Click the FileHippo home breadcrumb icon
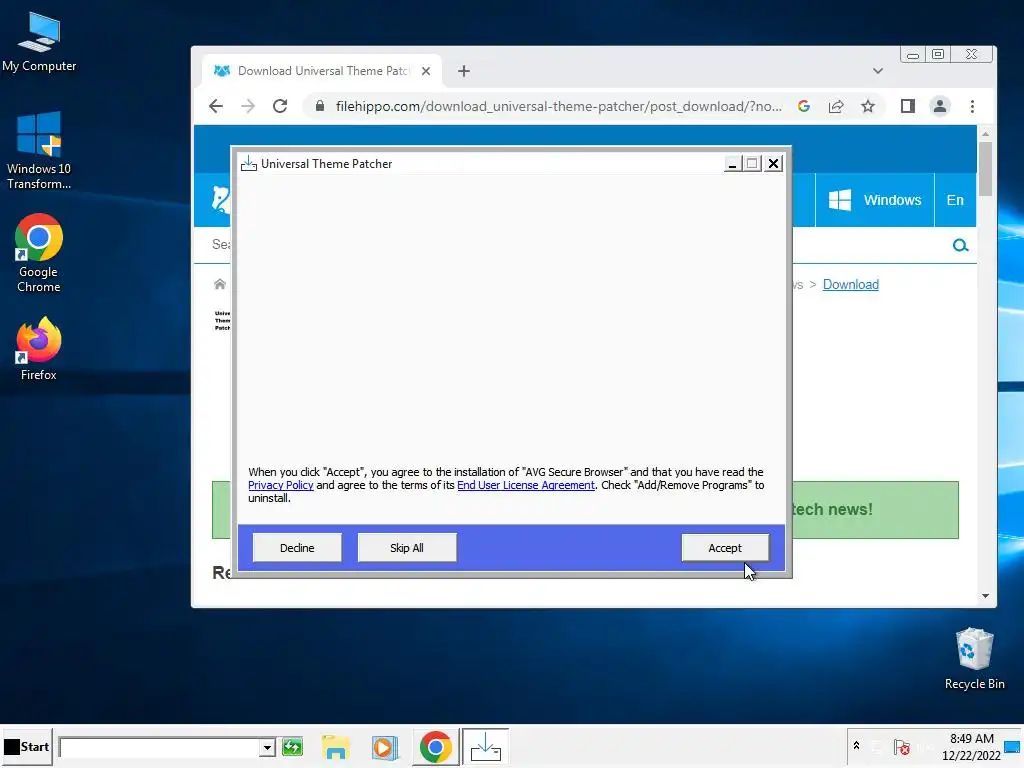Image resolution: width=1024 pixels, height=768 pixels. tap(220, 284)
